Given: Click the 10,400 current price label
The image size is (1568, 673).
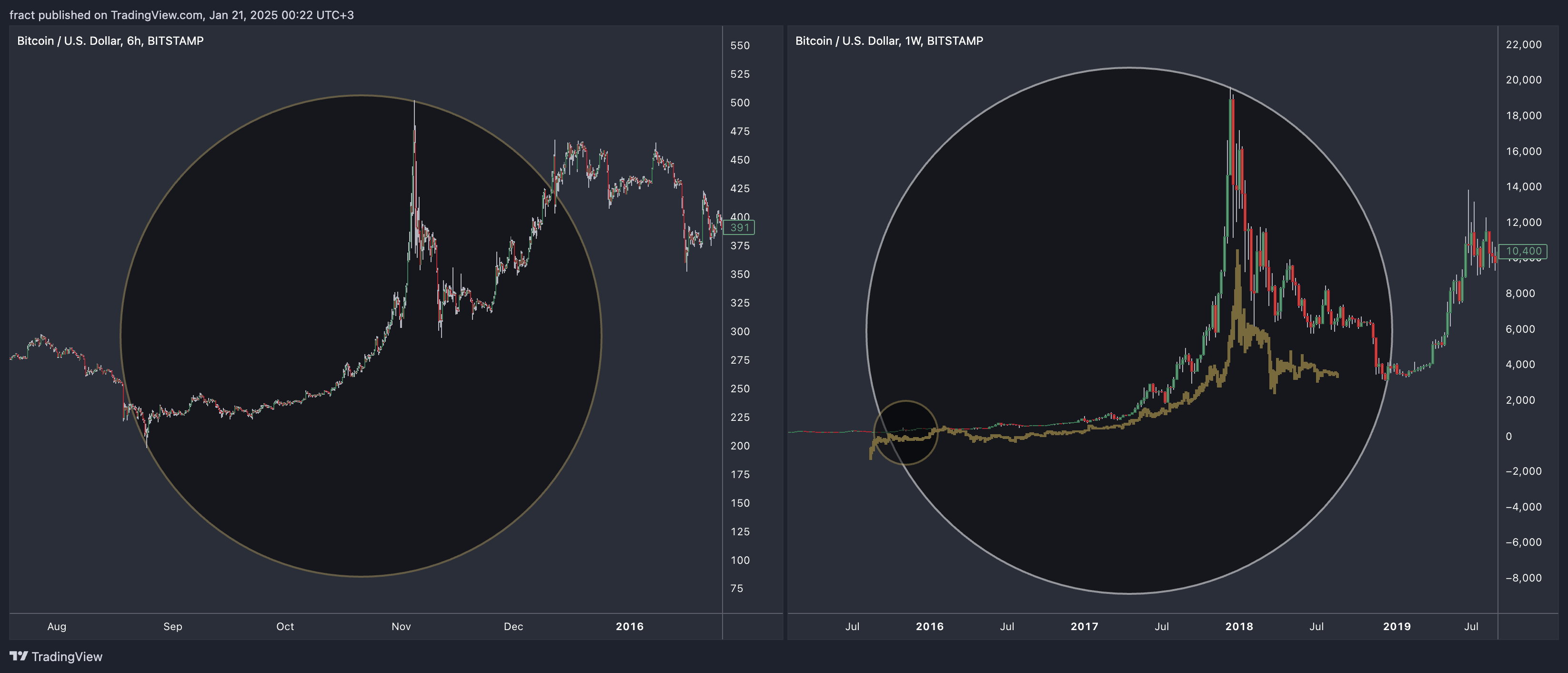Looking at the screenshot, I should pyautogui.click(x=1522, y=251).
